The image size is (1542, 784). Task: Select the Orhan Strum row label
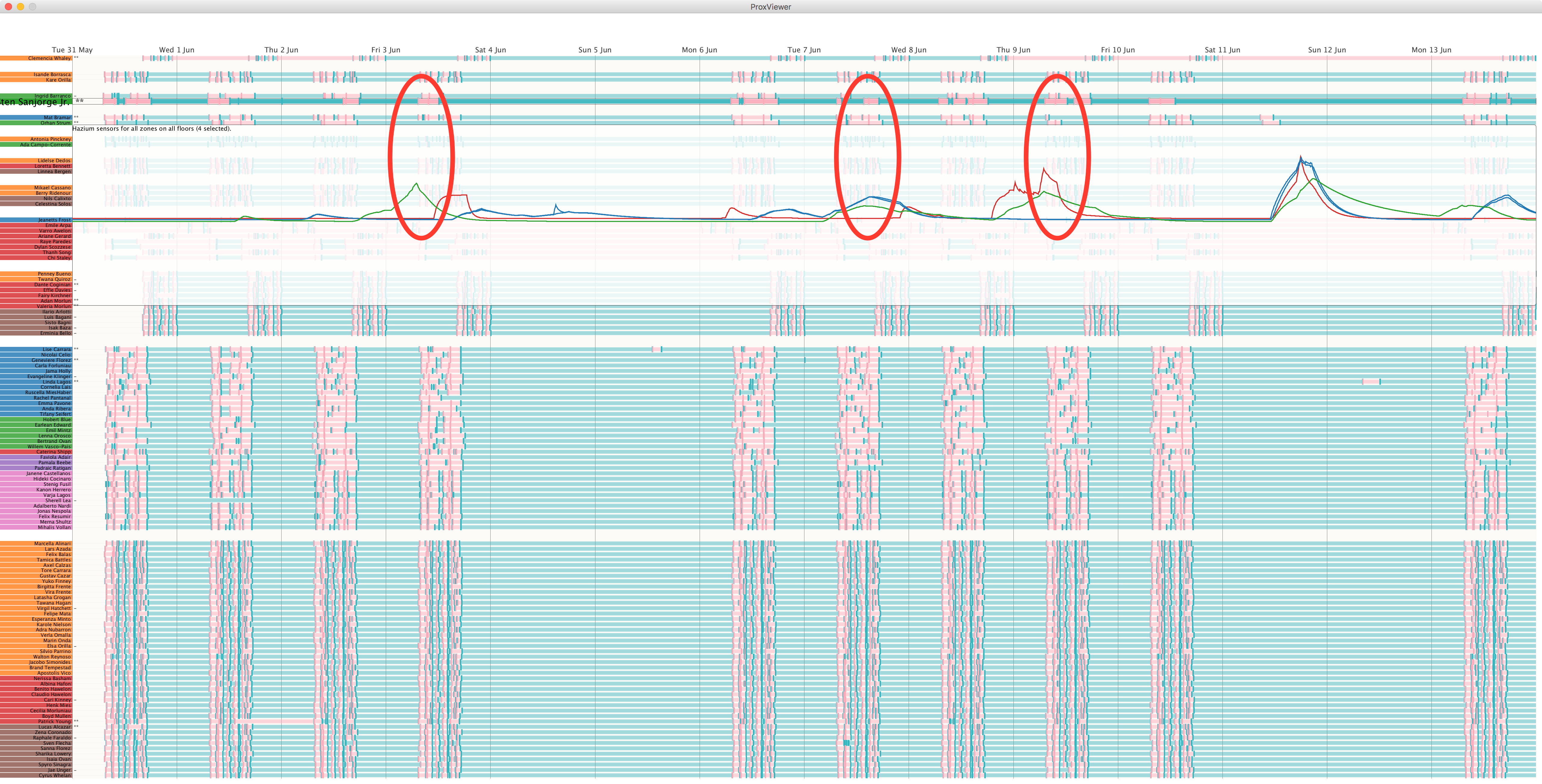(36, 123)
